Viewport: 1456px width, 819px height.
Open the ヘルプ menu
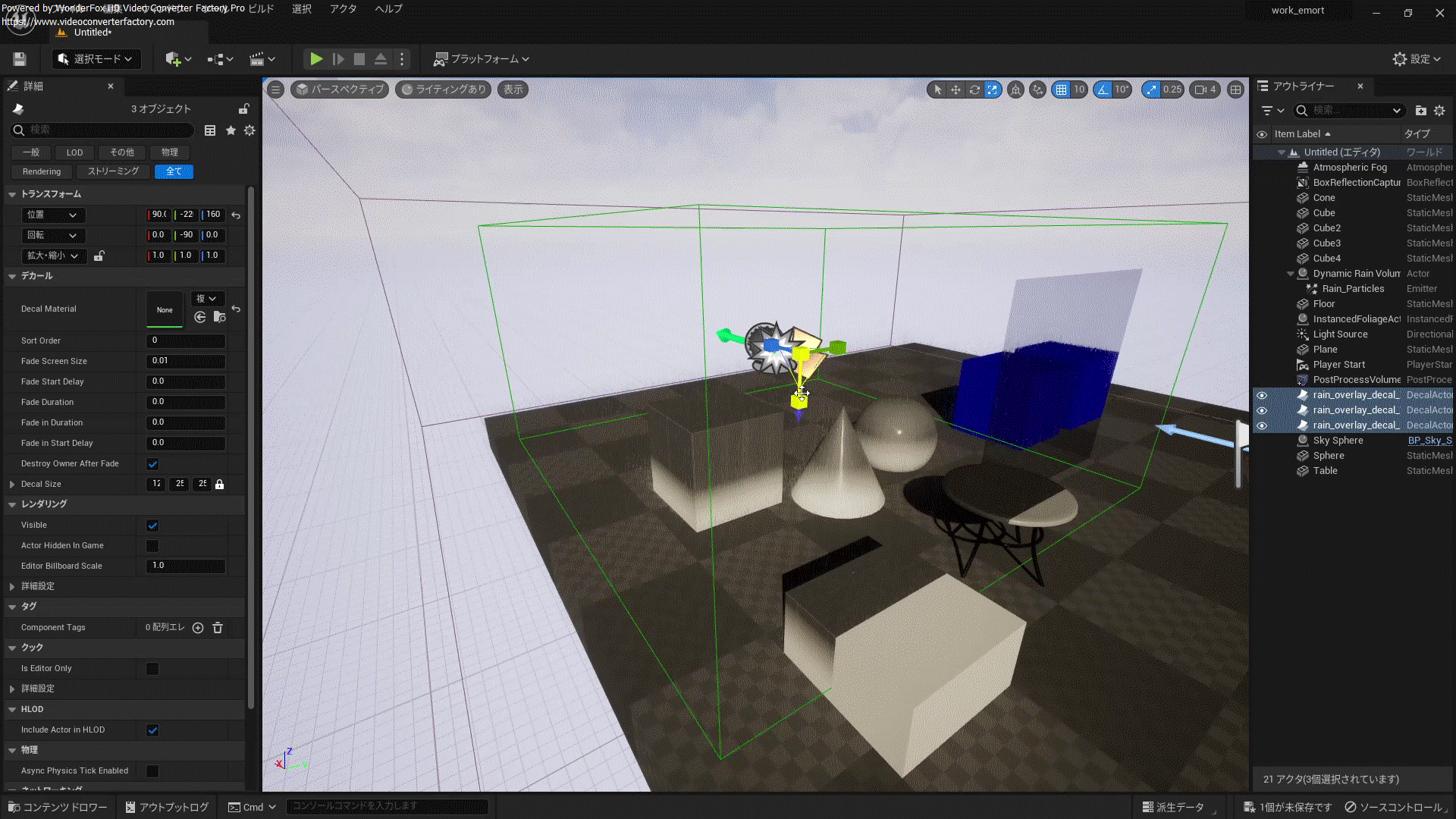click(388, 9)
